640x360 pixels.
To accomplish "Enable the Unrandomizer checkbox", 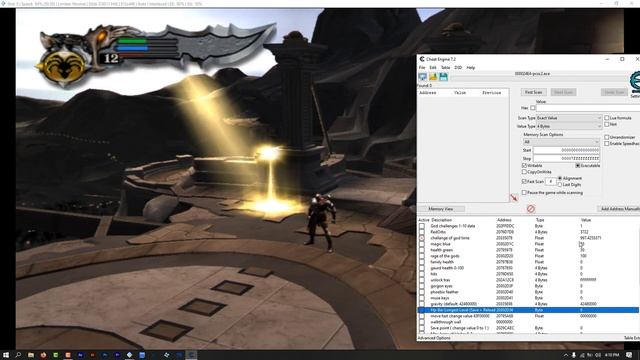I will pyautogui.click(x=607, y=137).
